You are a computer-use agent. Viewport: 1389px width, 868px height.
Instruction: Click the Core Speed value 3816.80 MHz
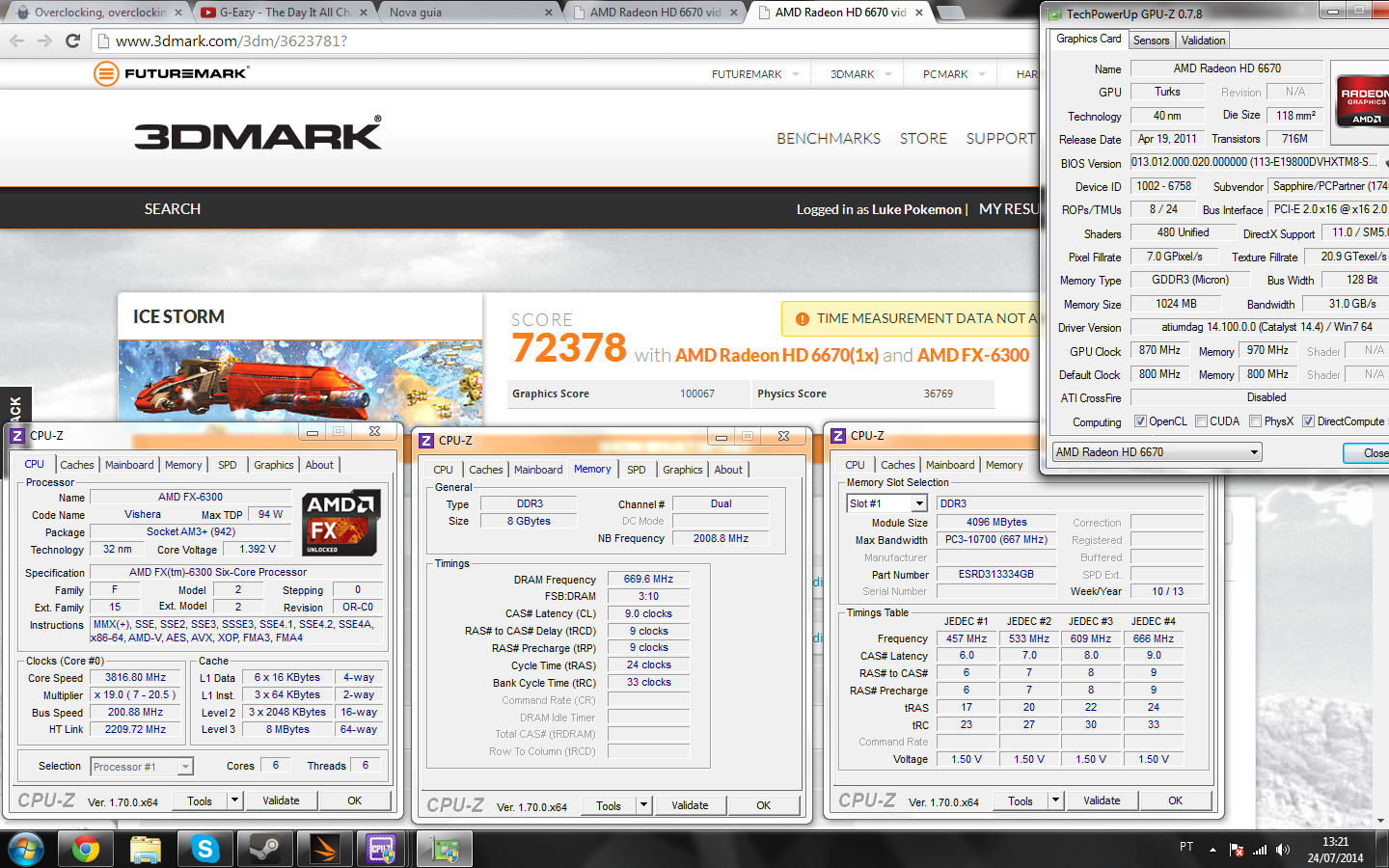pos(136,677)
